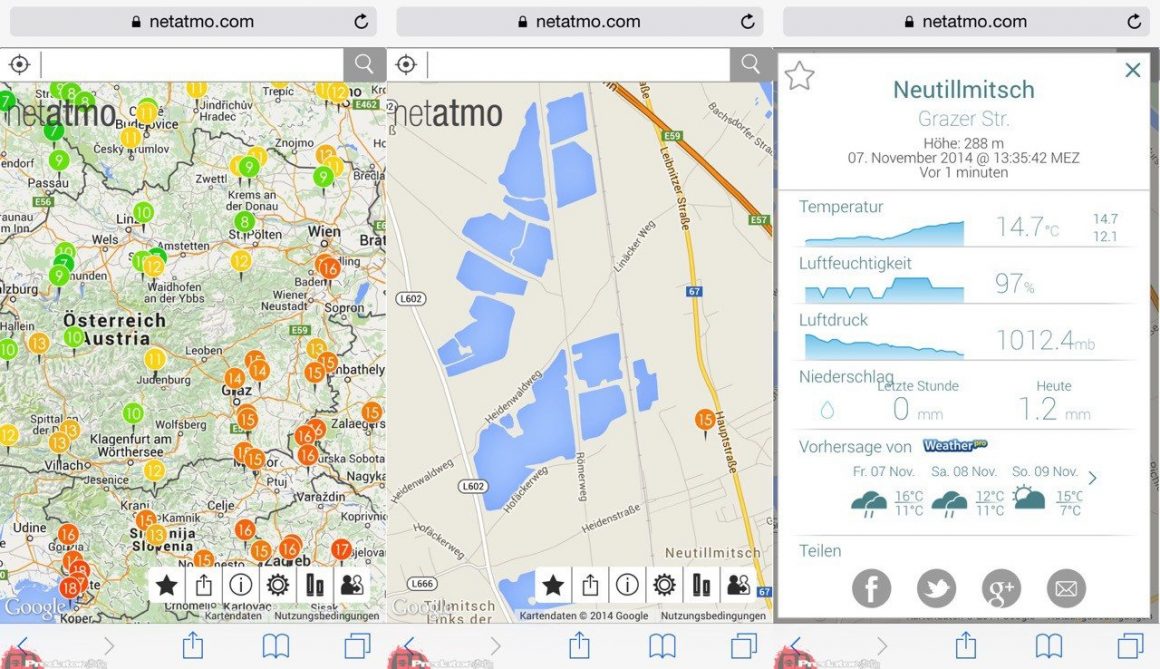Open the info icon on the map toolbar

pyautogui.click(x=627, y=585)
